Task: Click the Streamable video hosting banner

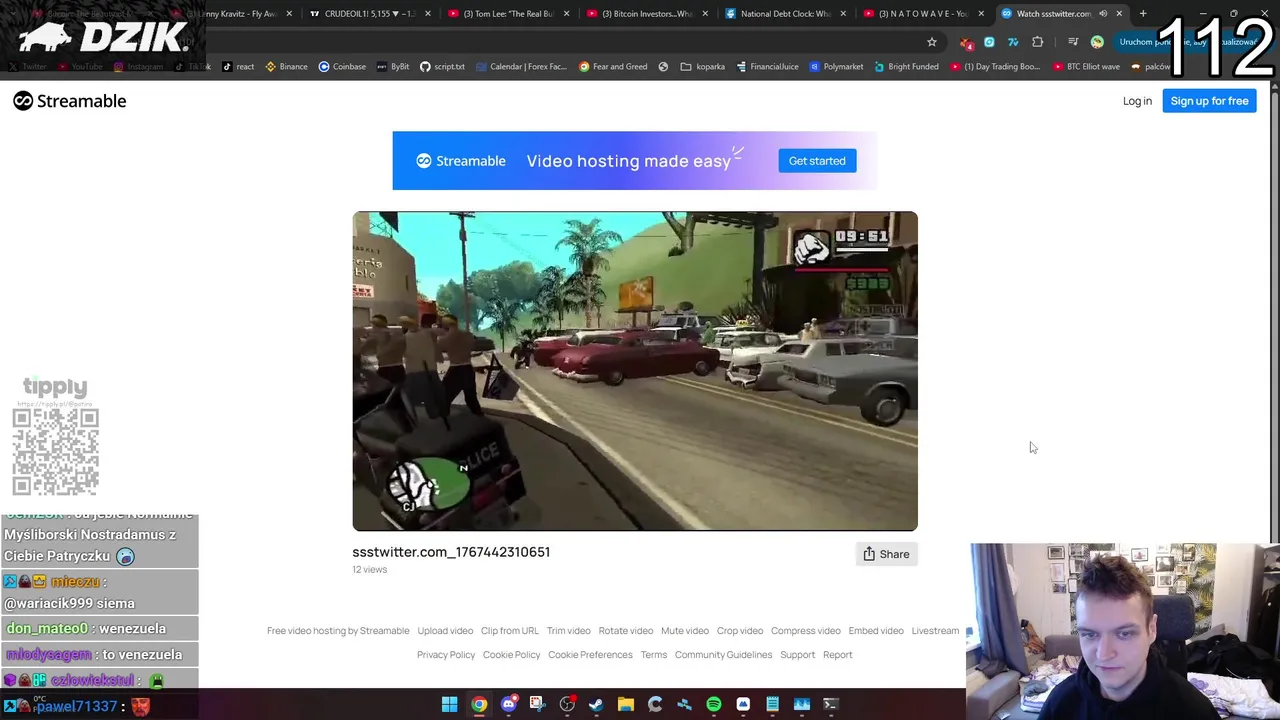Action: (x=635, y=161)
